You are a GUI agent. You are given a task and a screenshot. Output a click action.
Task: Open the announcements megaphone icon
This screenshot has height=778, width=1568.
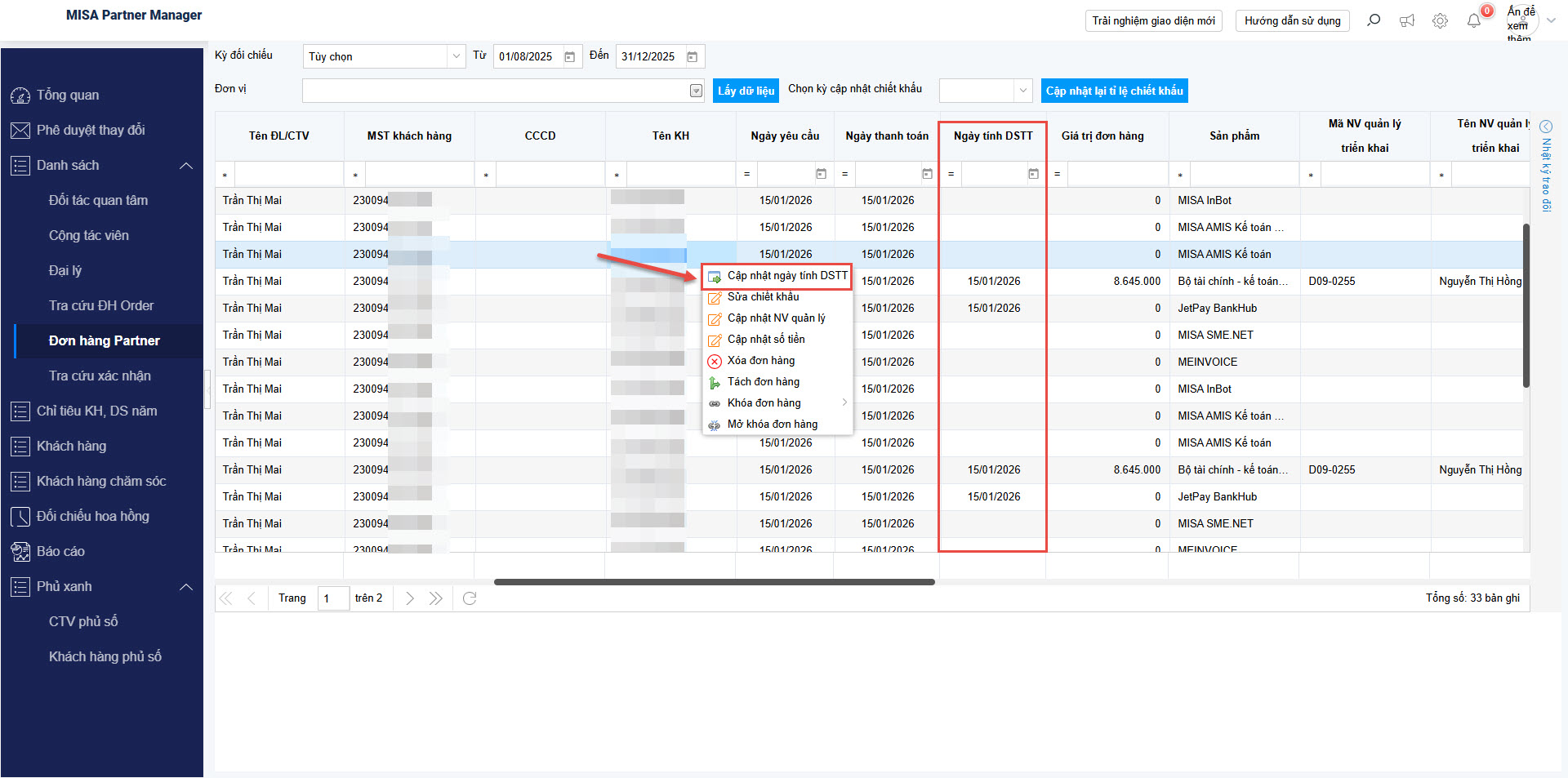(x=1407, y=20)
